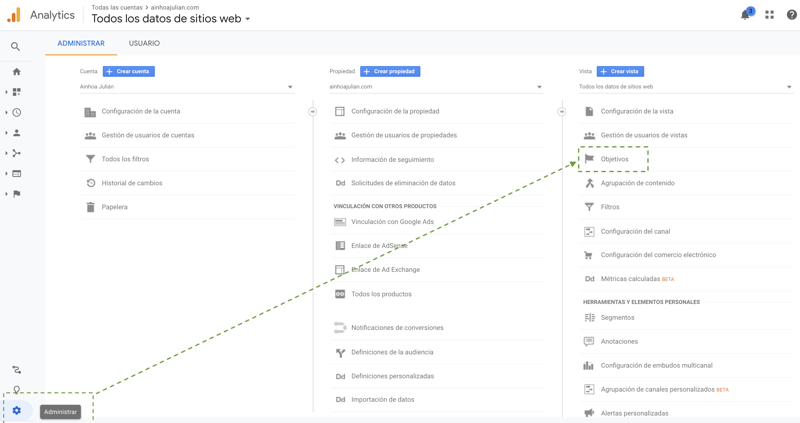This screenshot has width=800, height=423.
Task: Click the Crear vista button
Action: click(x=620, y=71)
